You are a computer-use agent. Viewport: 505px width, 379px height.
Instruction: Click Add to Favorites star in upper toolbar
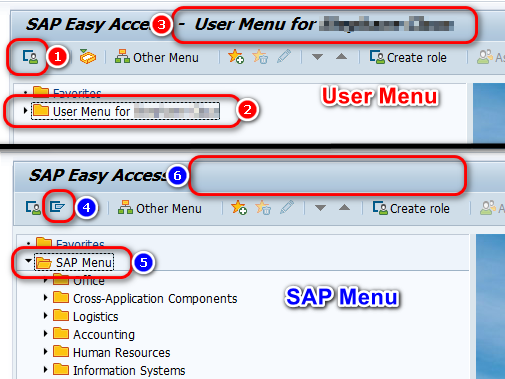pyautogui.click(x=236, y=57)
